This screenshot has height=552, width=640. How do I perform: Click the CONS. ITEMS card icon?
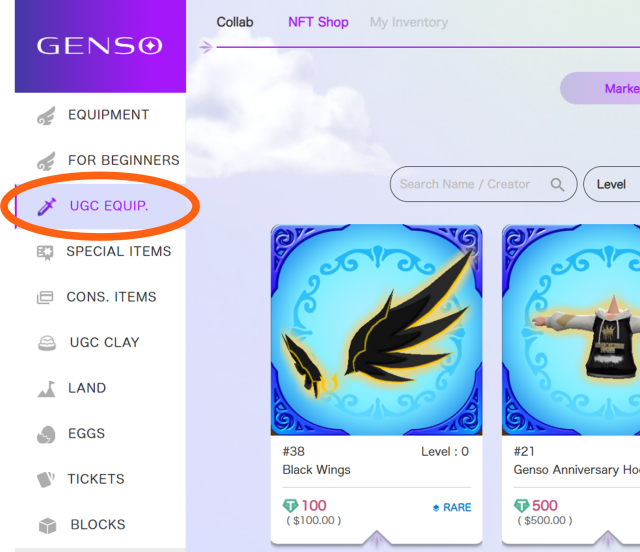[45, 297]
